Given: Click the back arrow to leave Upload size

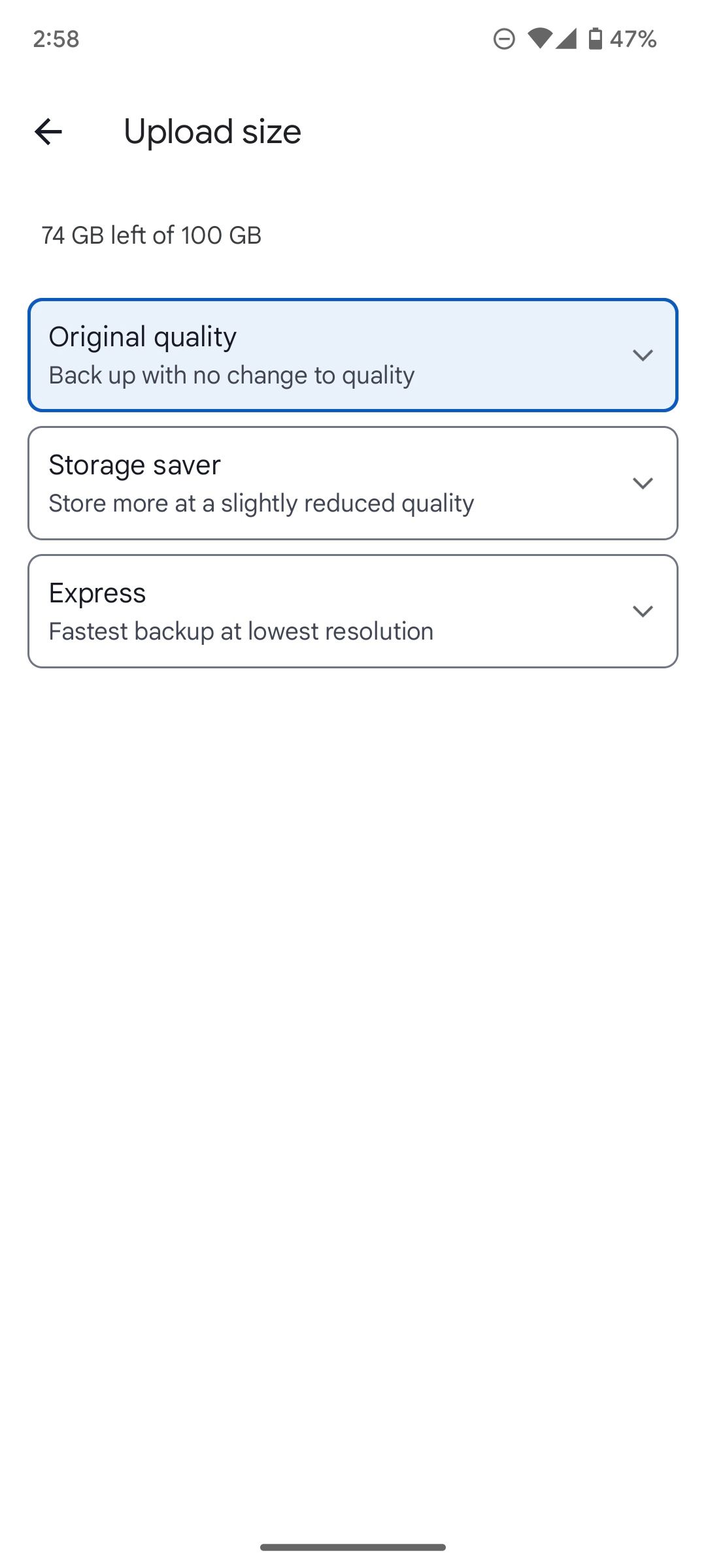Looking at the screenshot, I should (48, 133).
